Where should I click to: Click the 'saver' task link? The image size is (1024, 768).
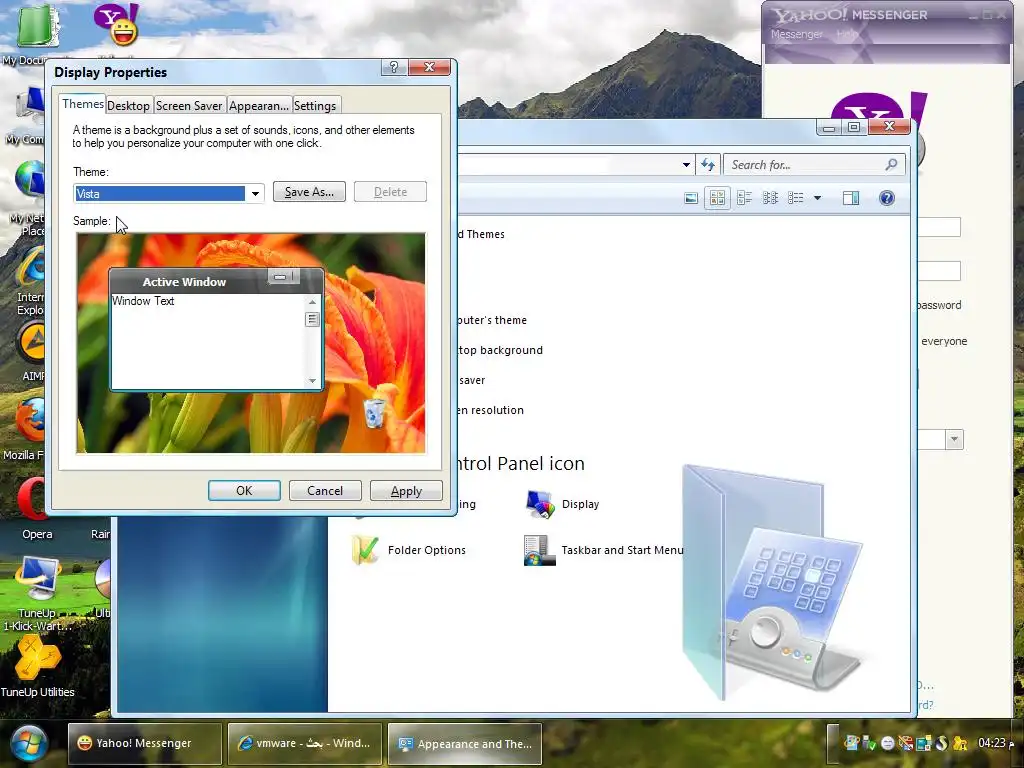(x=472, y=380)
